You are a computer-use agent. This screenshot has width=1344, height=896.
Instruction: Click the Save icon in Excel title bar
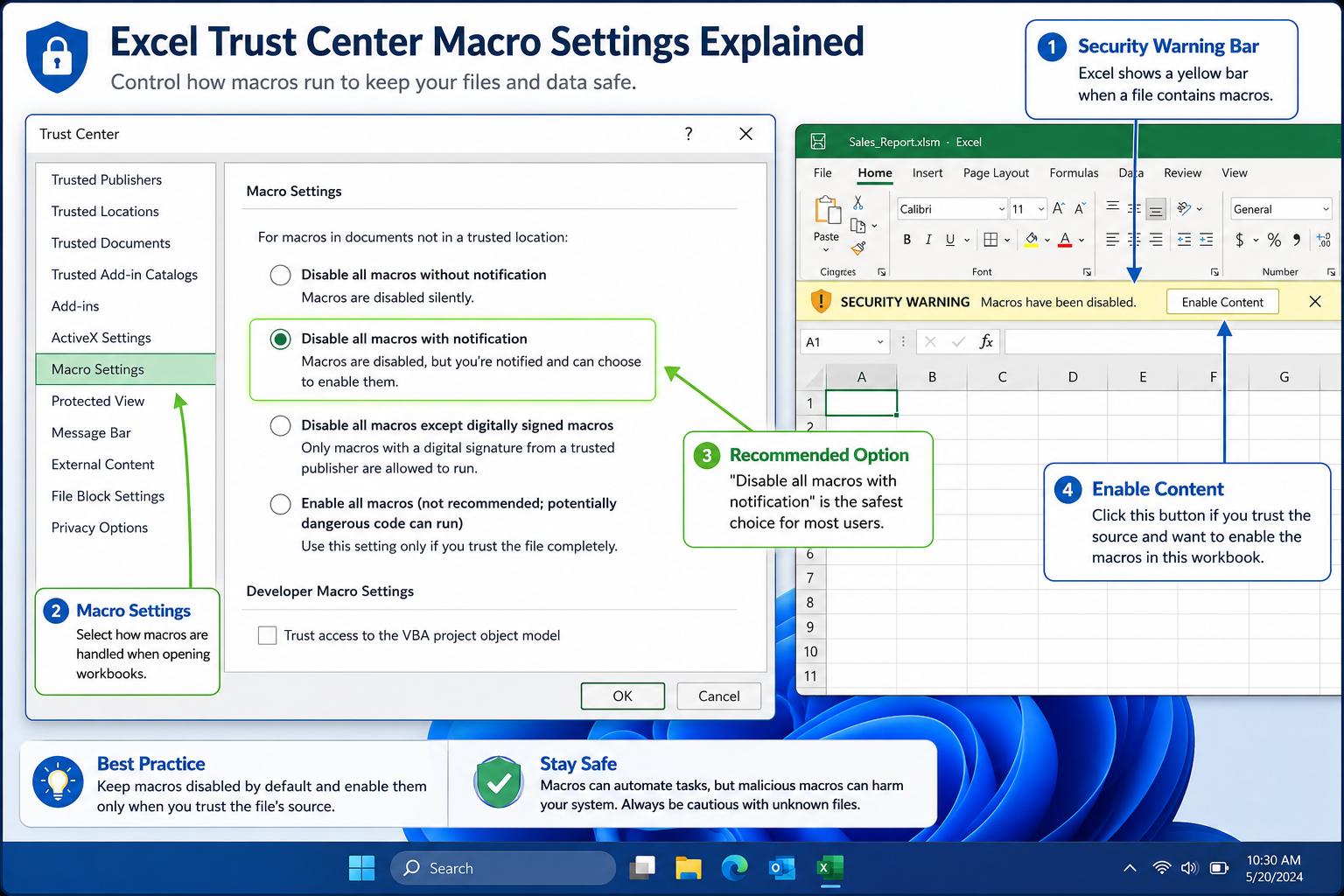pyautogui.click(x=818, y=142)
